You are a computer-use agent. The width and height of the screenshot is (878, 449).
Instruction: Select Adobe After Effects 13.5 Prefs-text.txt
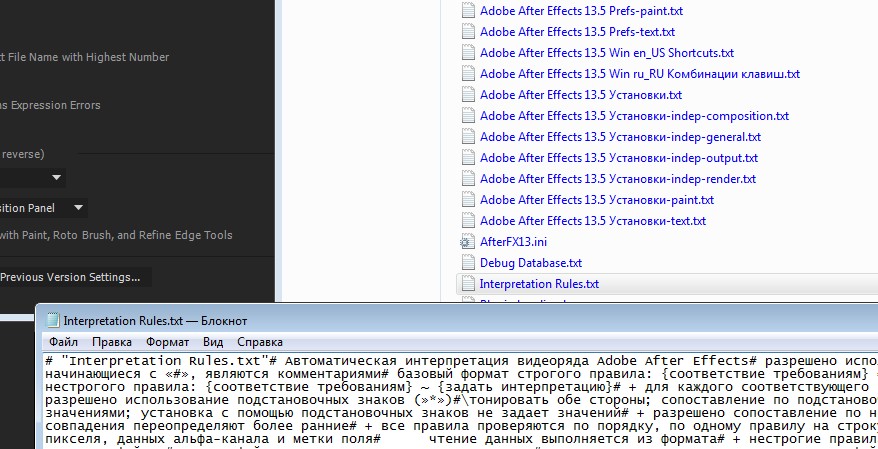[577, 32]
